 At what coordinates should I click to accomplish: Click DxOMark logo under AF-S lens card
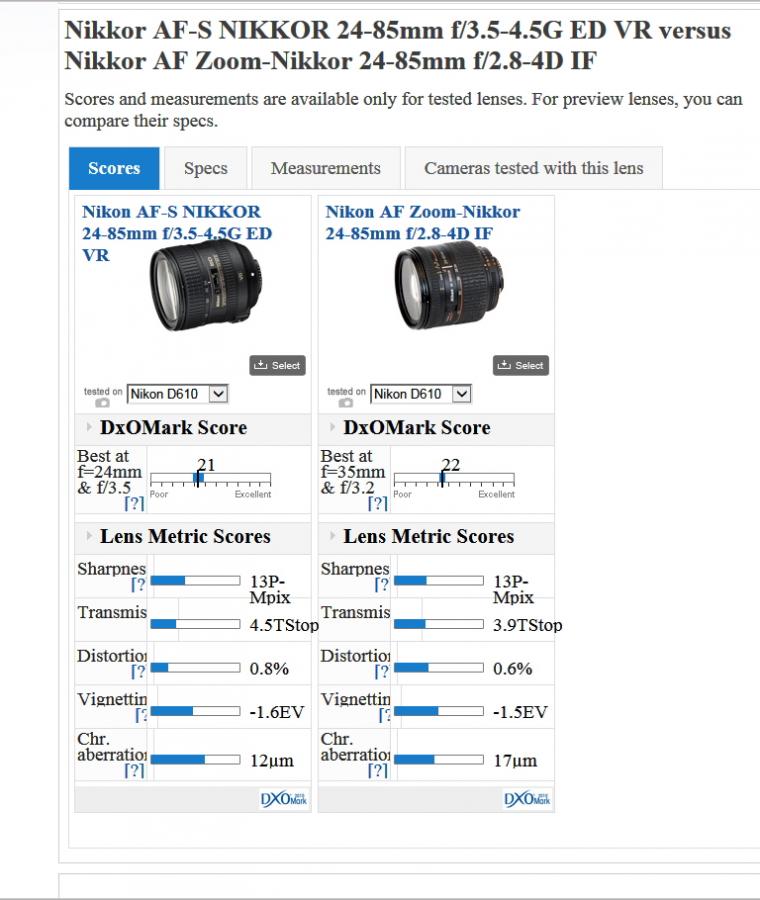click(284, 799)
